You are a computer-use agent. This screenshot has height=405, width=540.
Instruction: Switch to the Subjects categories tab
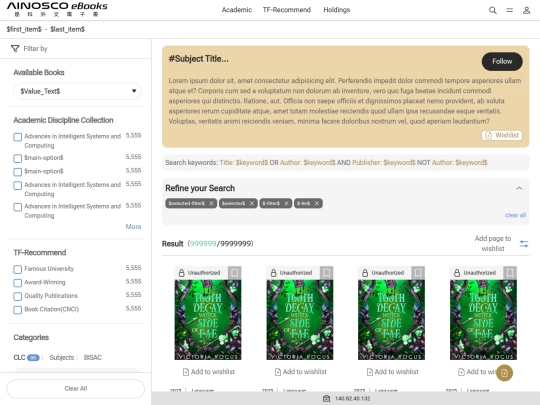pyautogui.click(x=62, y=357)
